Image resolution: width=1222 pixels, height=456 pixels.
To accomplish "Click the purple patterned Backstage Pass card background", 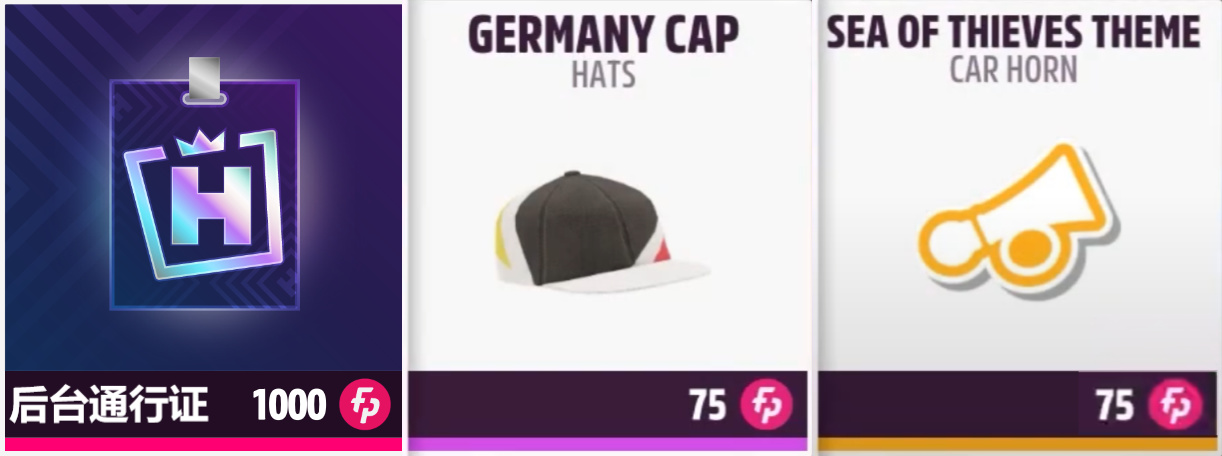I will pyautogui.click(x=203, y=188).
